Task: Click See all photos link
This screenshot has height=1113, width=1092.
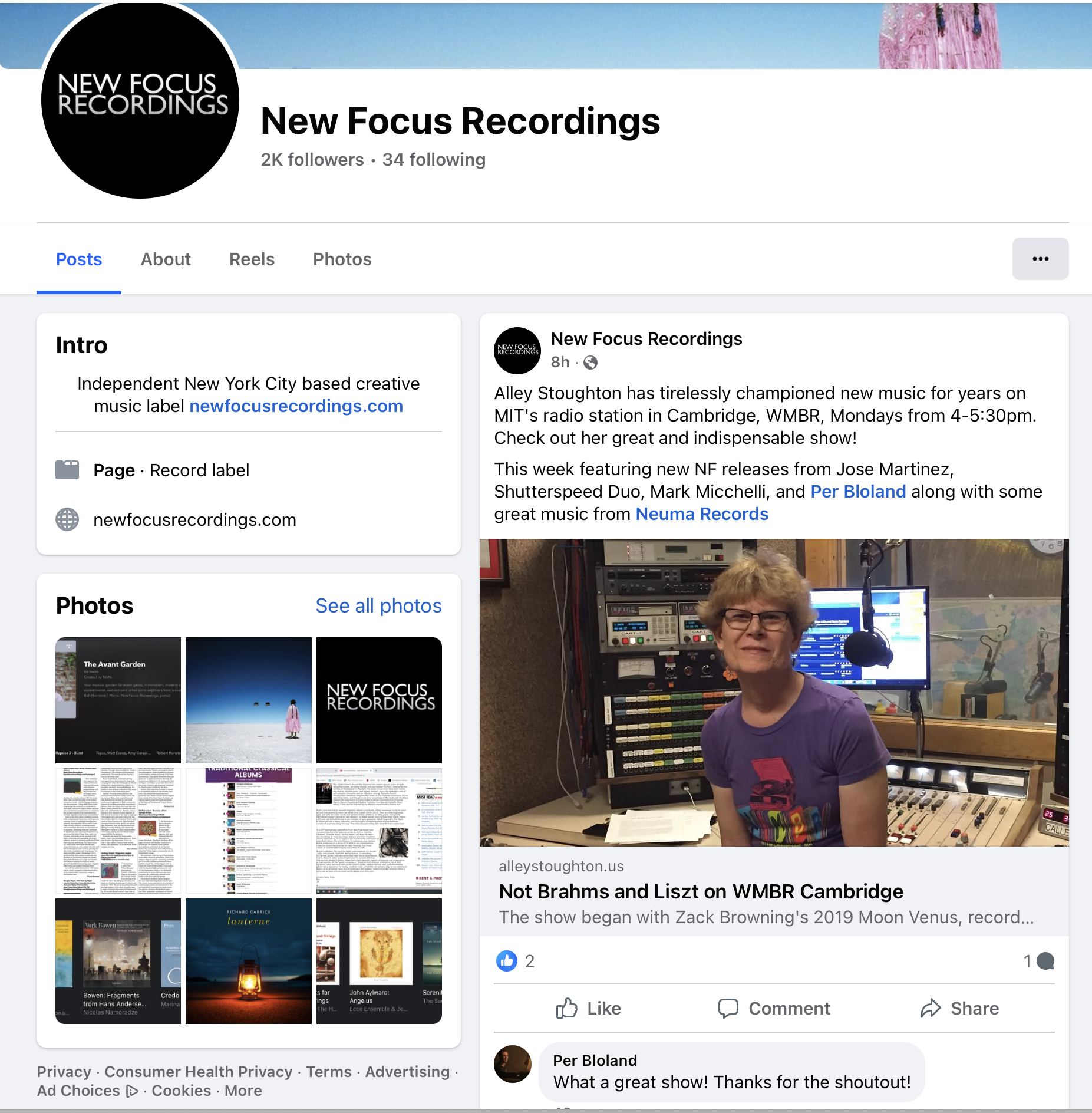Action: pos(378,605)
